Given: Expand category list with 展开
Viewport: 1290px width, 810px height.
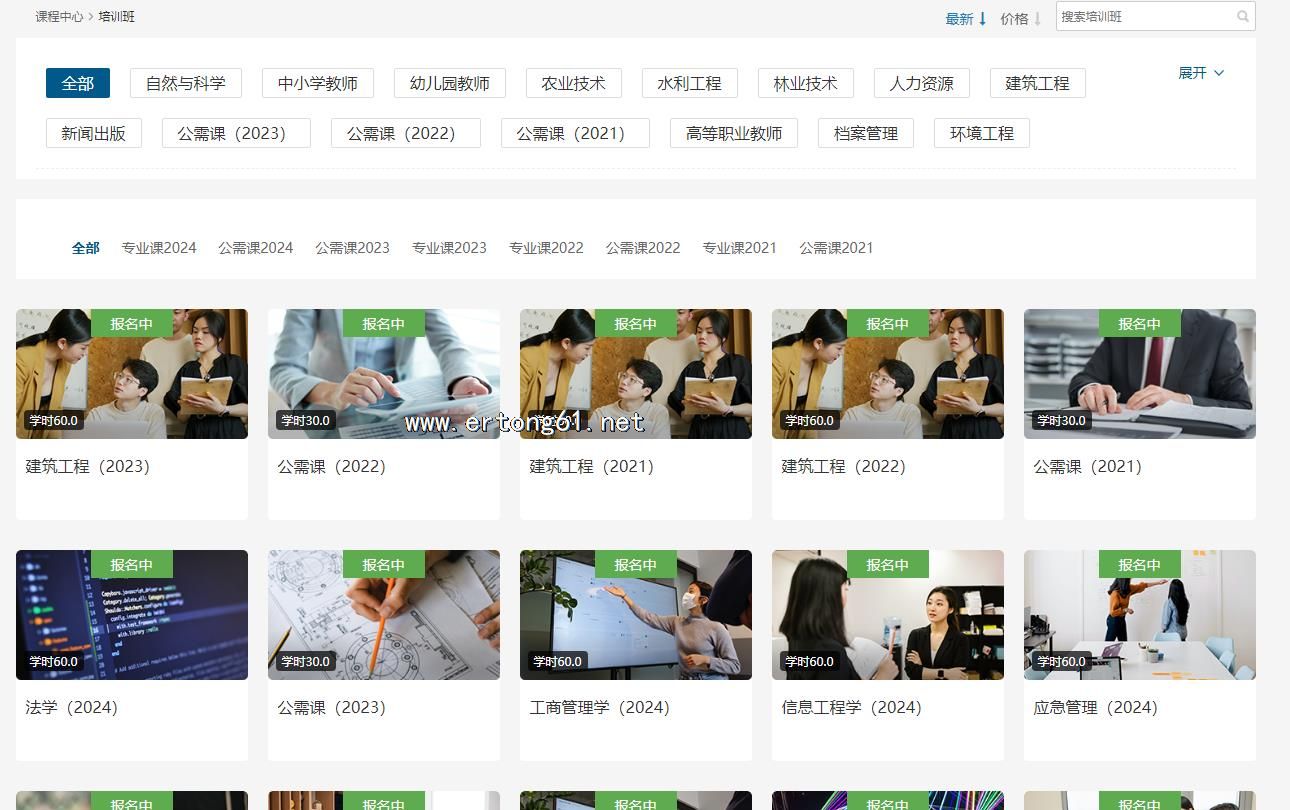Looking at the screenshot, I should (x=1200, y=73).
